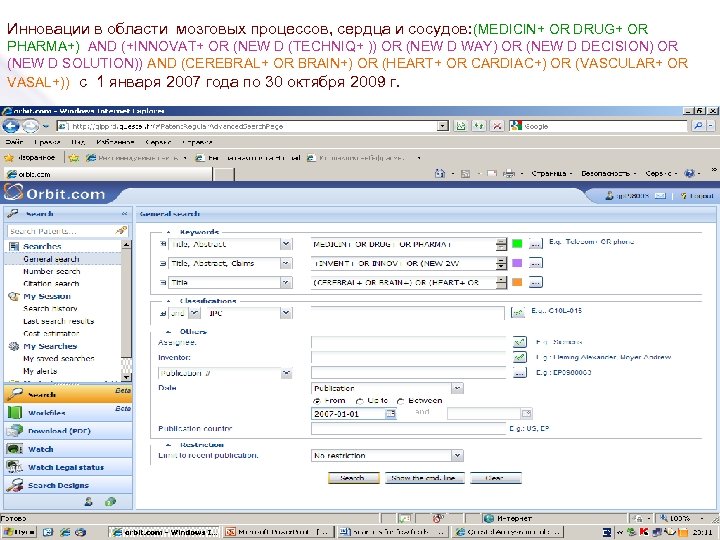Open the address bar URL history dropdown
Image resolution: width=720 pixels, height=540 pixels.
[443, 126]
